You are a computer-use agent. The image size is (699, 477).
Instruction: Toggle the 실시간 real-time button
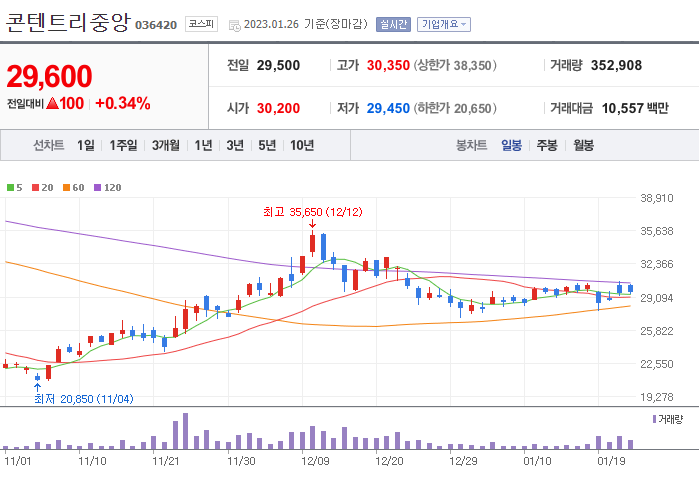tap(393, 24)
